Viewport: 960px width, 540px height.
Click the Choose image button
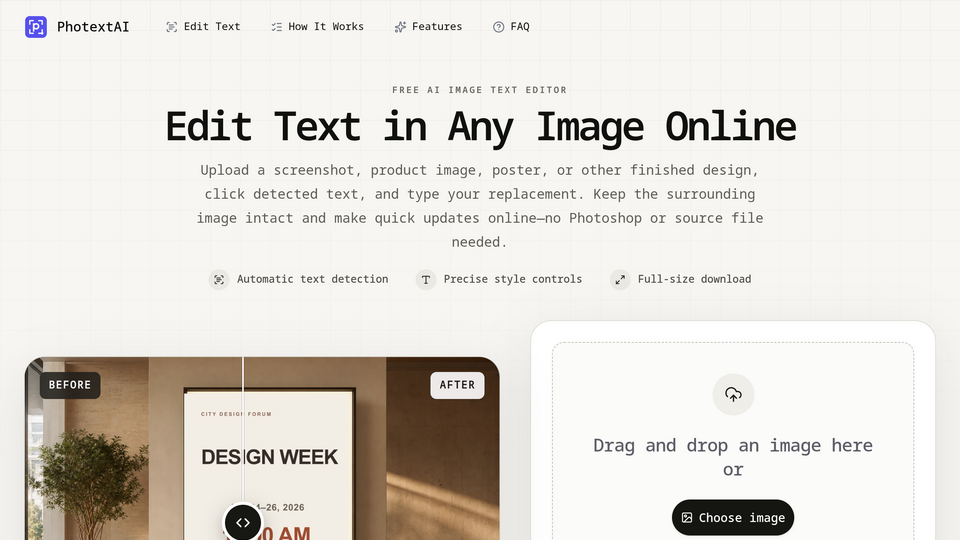733,517
